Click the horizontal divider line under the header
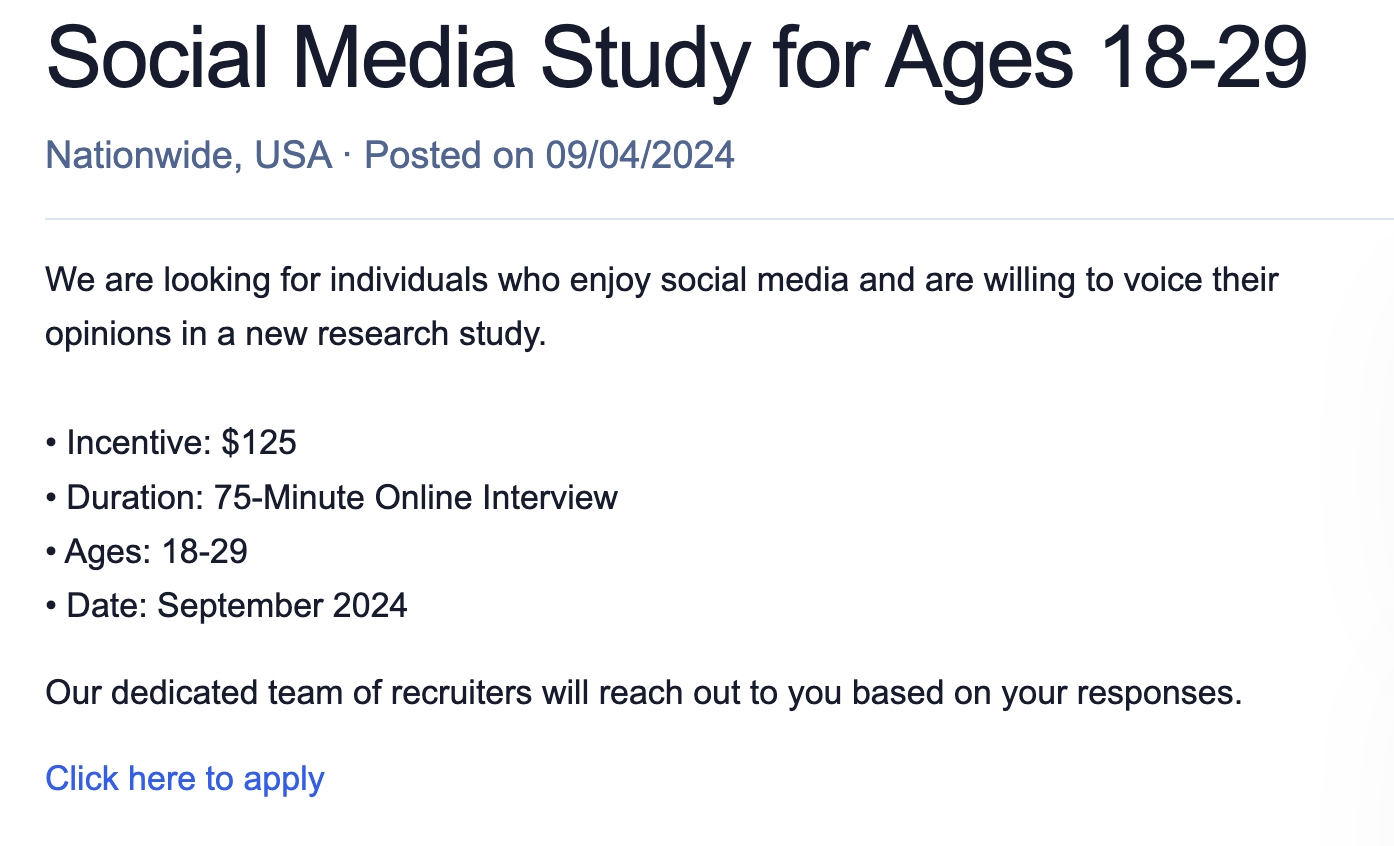1394x846 pixels. tap(720, 218)
